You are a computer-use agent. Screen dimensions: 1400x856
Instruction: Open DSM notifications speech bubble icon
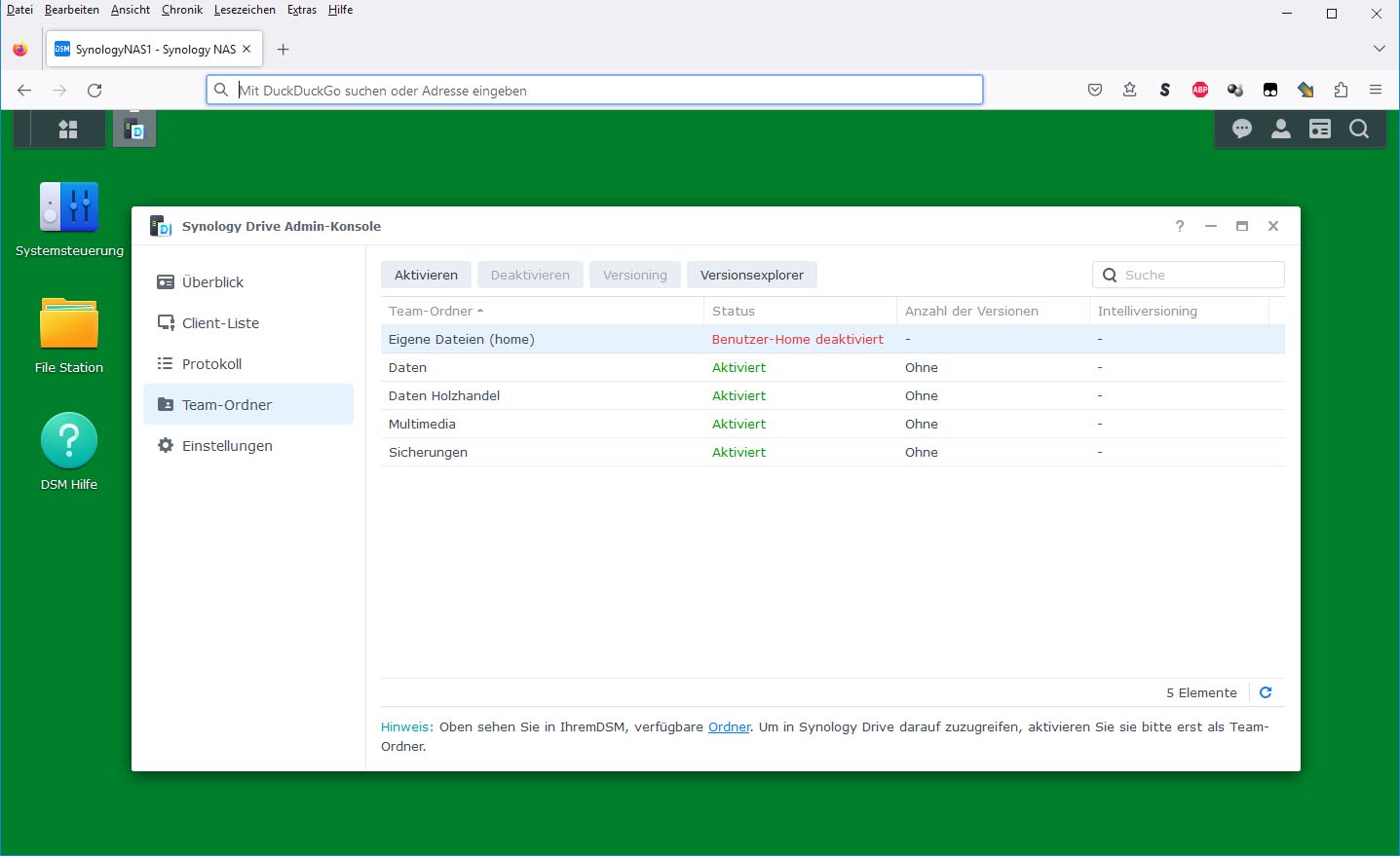point(1242,129)
